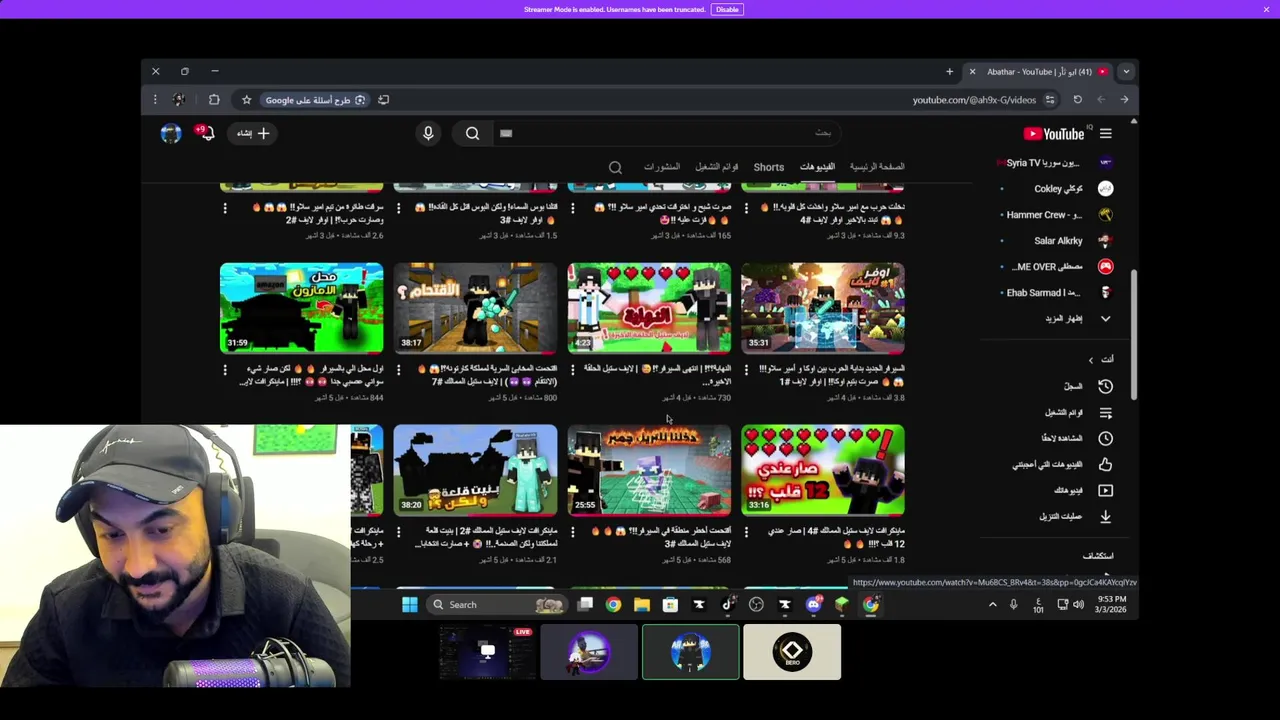Open the YouTube hamburger guide menu
This screenshot has width=1280, height=720.
[x=1105, y=133]
